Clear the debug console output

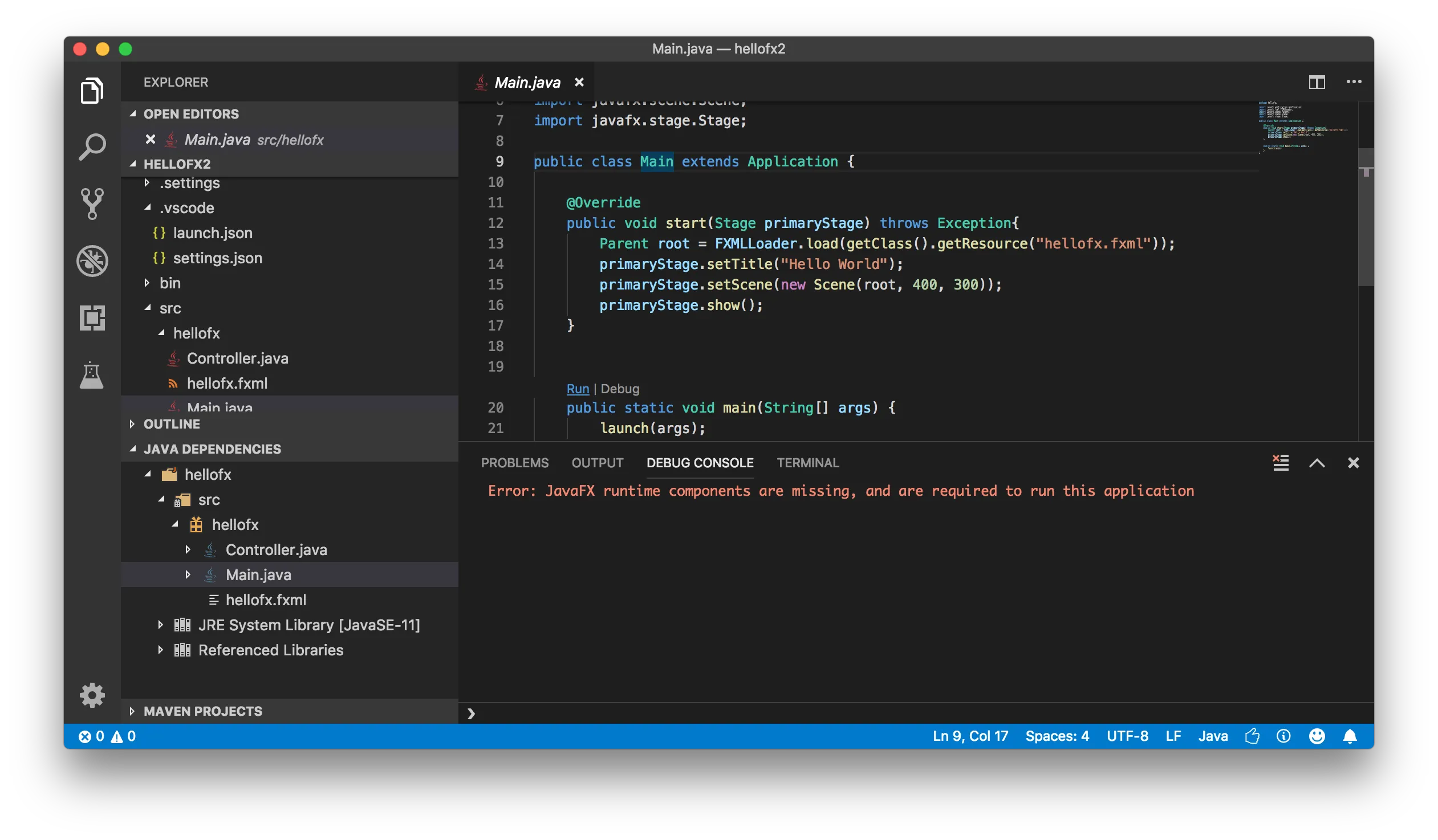pyautogui.click(x=1281, y=463)
